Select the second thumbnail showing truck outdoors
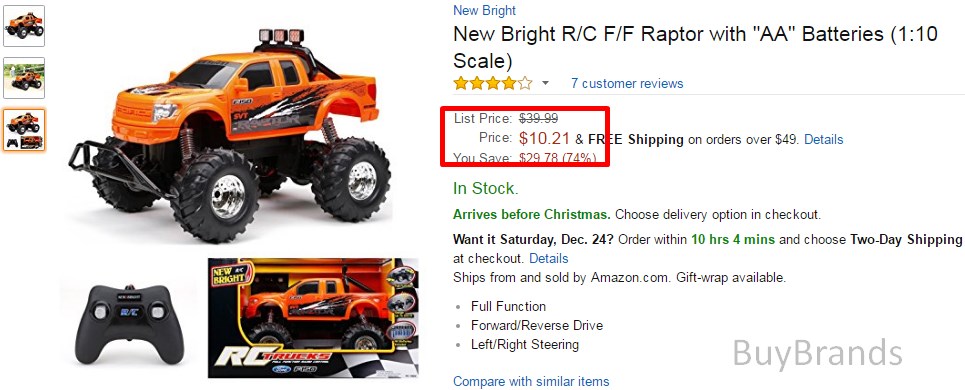This screenshot has height=390, width=965. [24, 78]
